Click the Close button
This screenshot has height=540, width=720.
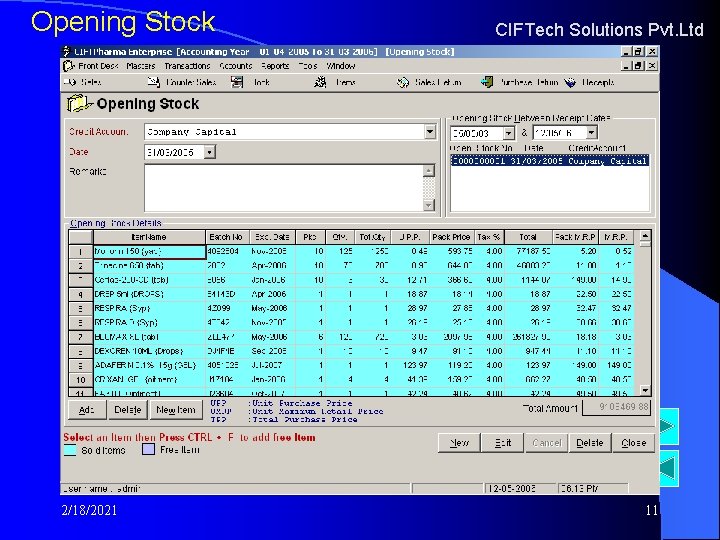[x=633, y=443]
